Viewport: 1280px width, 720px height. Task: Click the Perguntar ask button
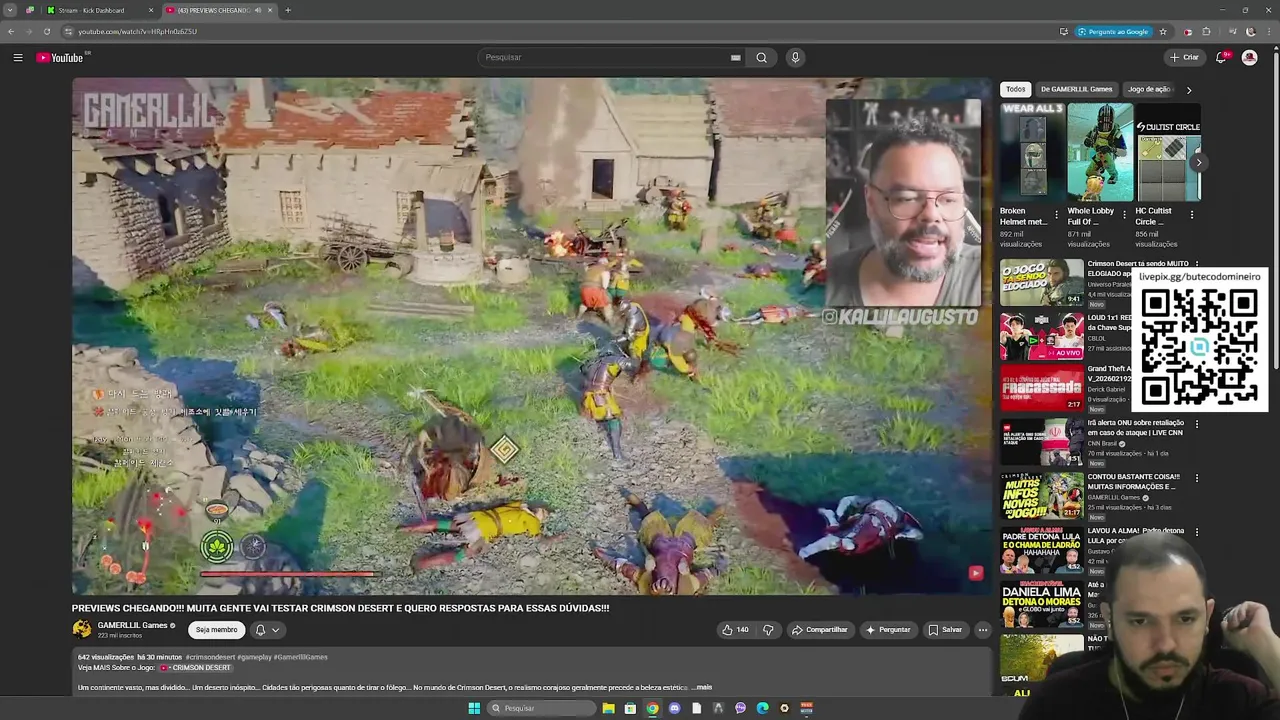pos(888,630)
